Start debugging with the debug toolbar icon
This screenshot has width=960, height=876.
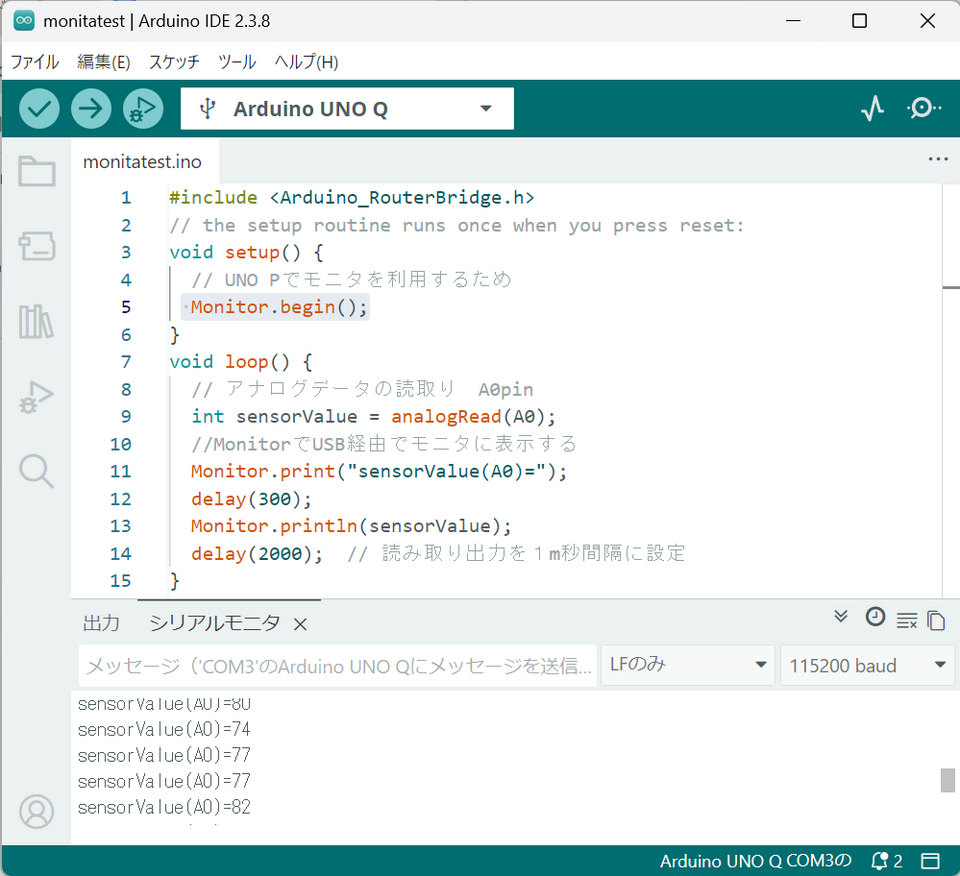(x=143, y=109)
